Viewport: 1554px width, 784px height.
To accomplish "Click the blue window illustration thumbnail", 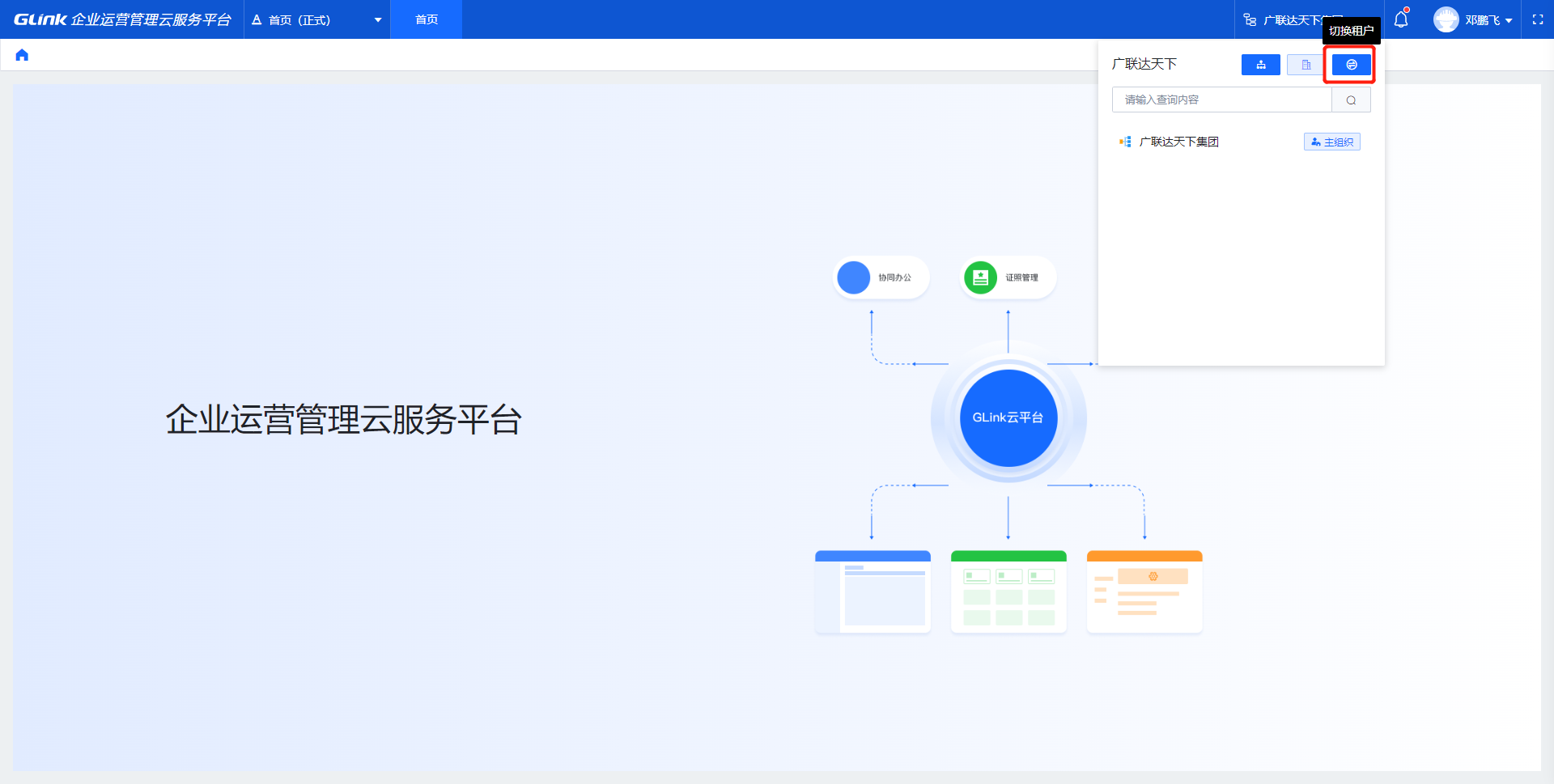I will coord(873,591).
